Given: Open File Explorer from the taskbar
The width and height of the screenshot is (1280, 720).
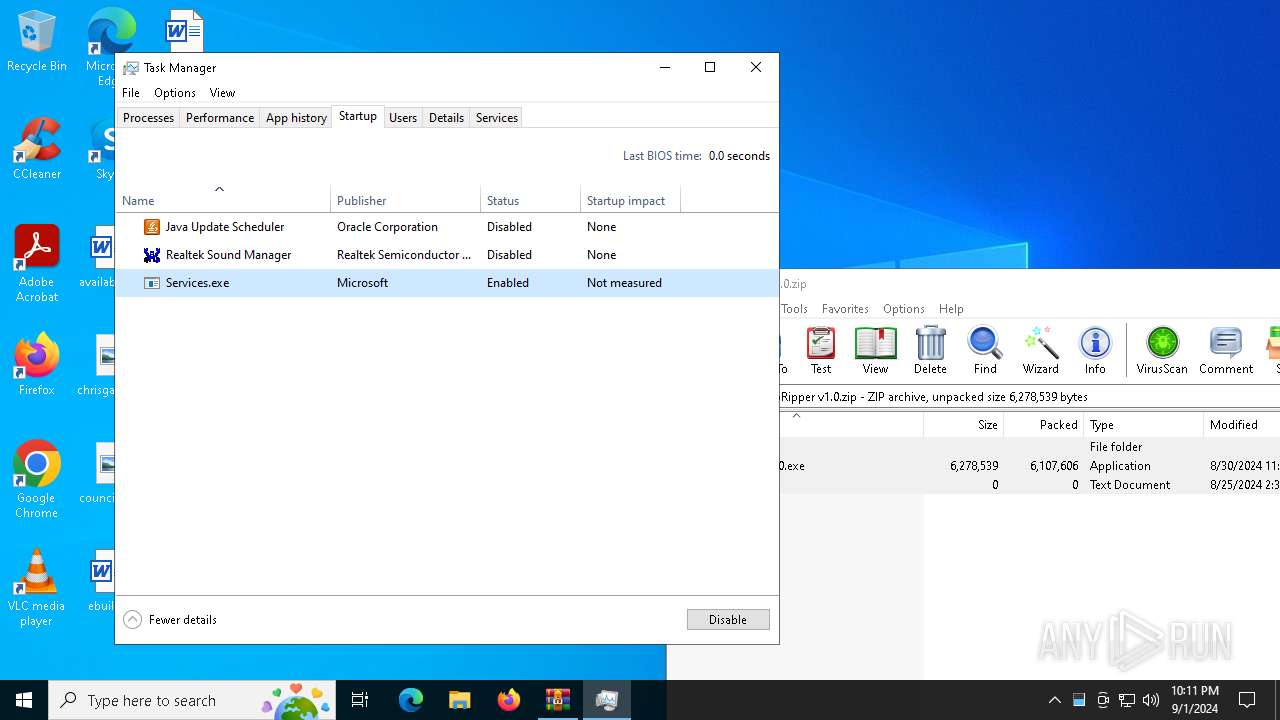Looking at the screenshot, I should pos(459,700).
